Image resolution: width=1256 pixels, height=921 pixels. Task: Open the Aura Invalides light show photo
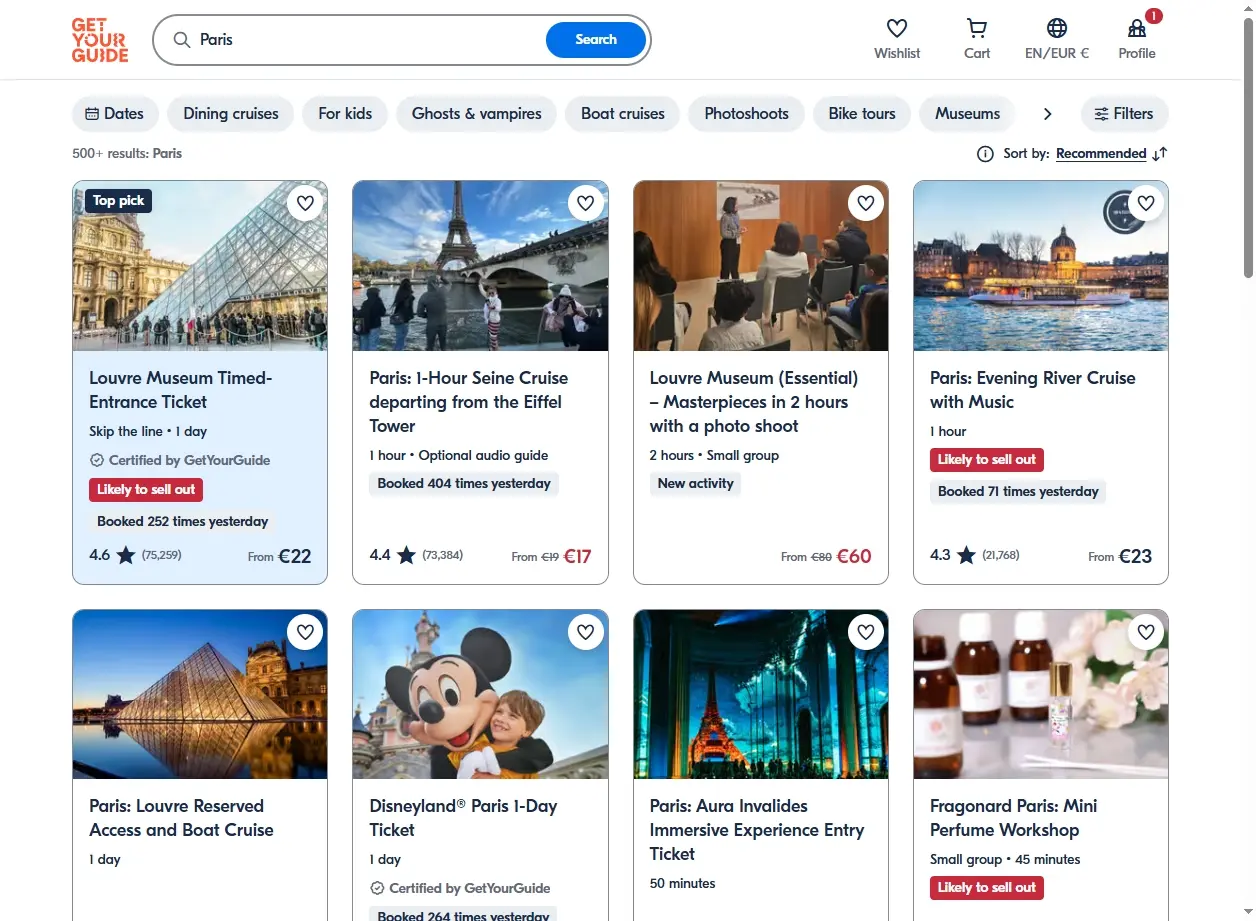pyautogui.click(x=761, y=694)
